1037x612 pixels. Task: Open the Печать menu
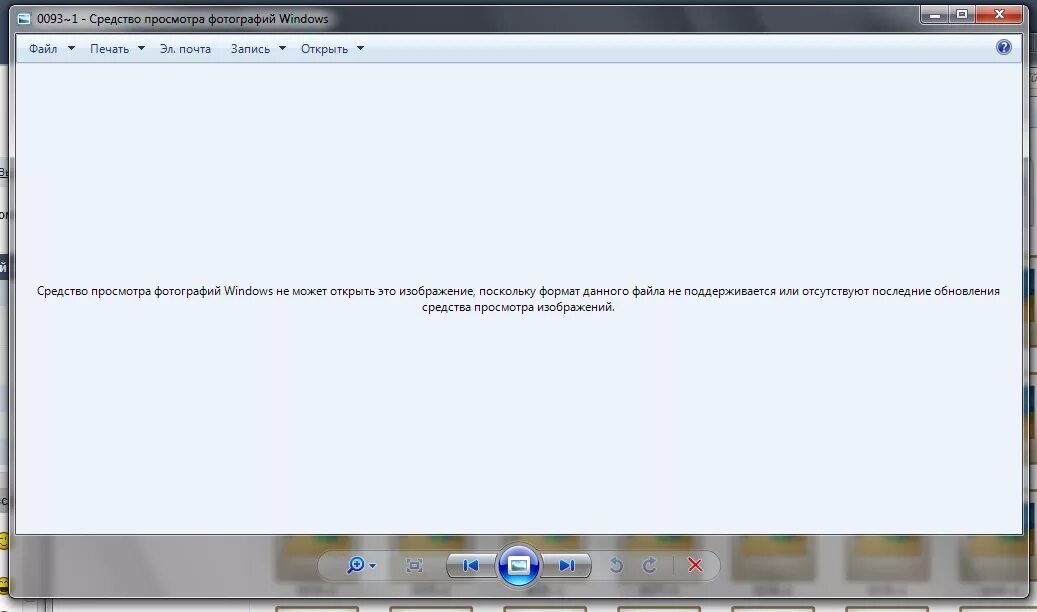point(110,49)
